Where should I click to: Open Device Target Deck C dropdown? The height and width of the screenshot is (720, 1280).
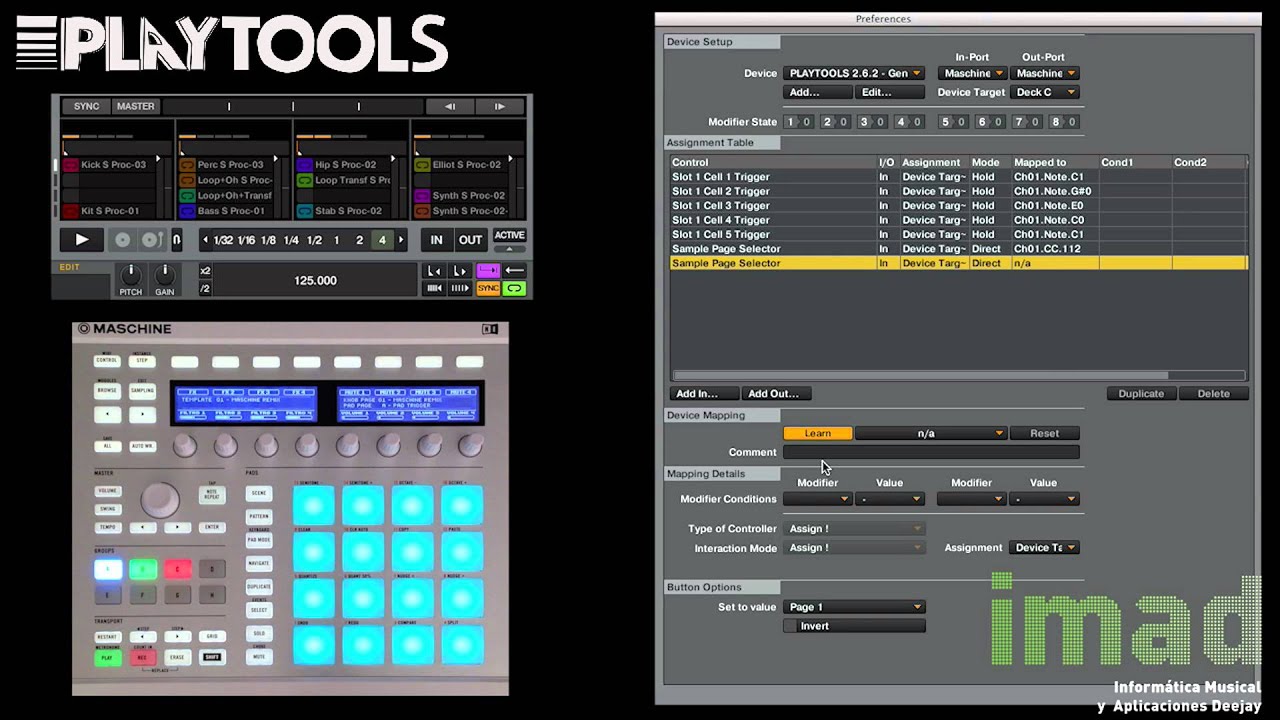pyautogui.click(x=1045, y=92)
